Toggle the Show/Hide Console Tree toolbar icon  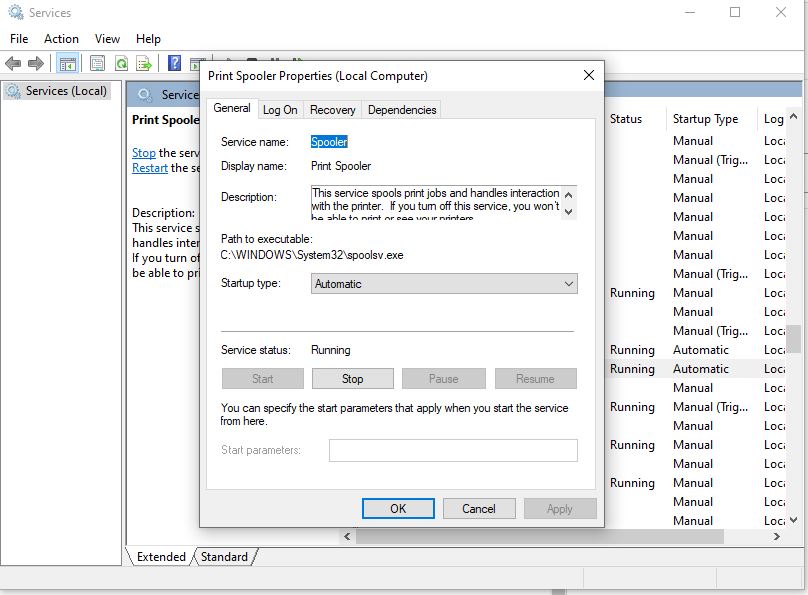pos(68,64)
